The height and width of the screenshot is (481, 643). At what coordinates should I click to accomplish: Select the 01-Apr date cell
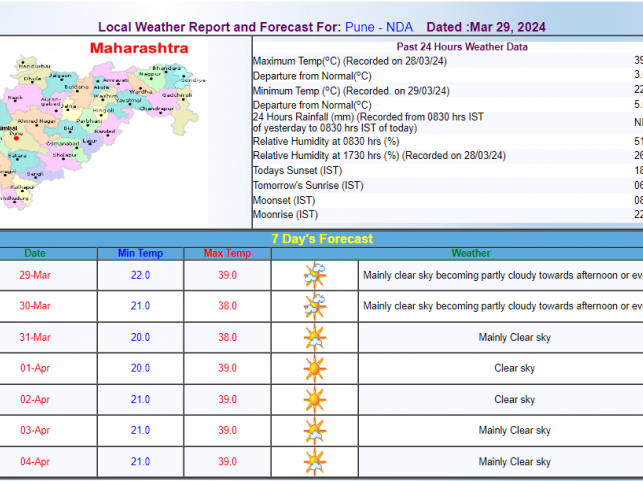[x=35, y=368]
